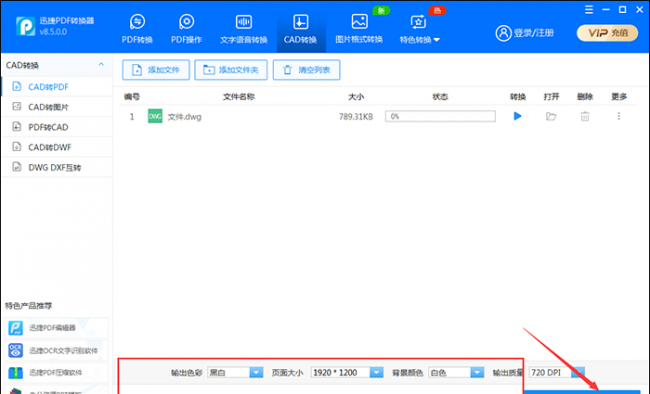Open the hamburger menu in title bar

[x=589, y=10]
